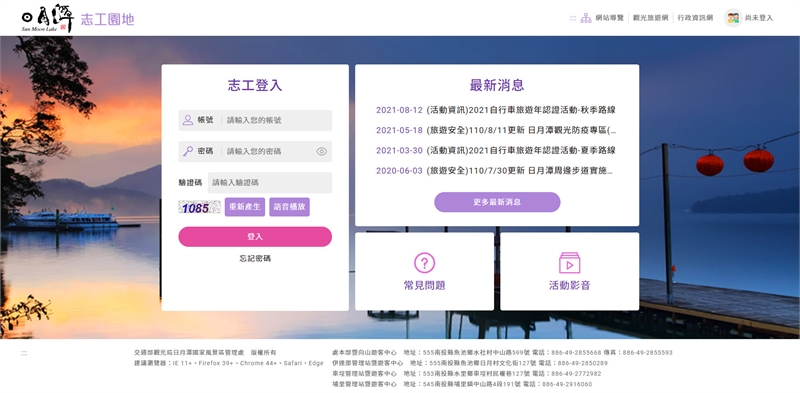Click the 更多最新消息 button
Image resolution: width=800 pixels, height=393 pixels.
[497, 202]
